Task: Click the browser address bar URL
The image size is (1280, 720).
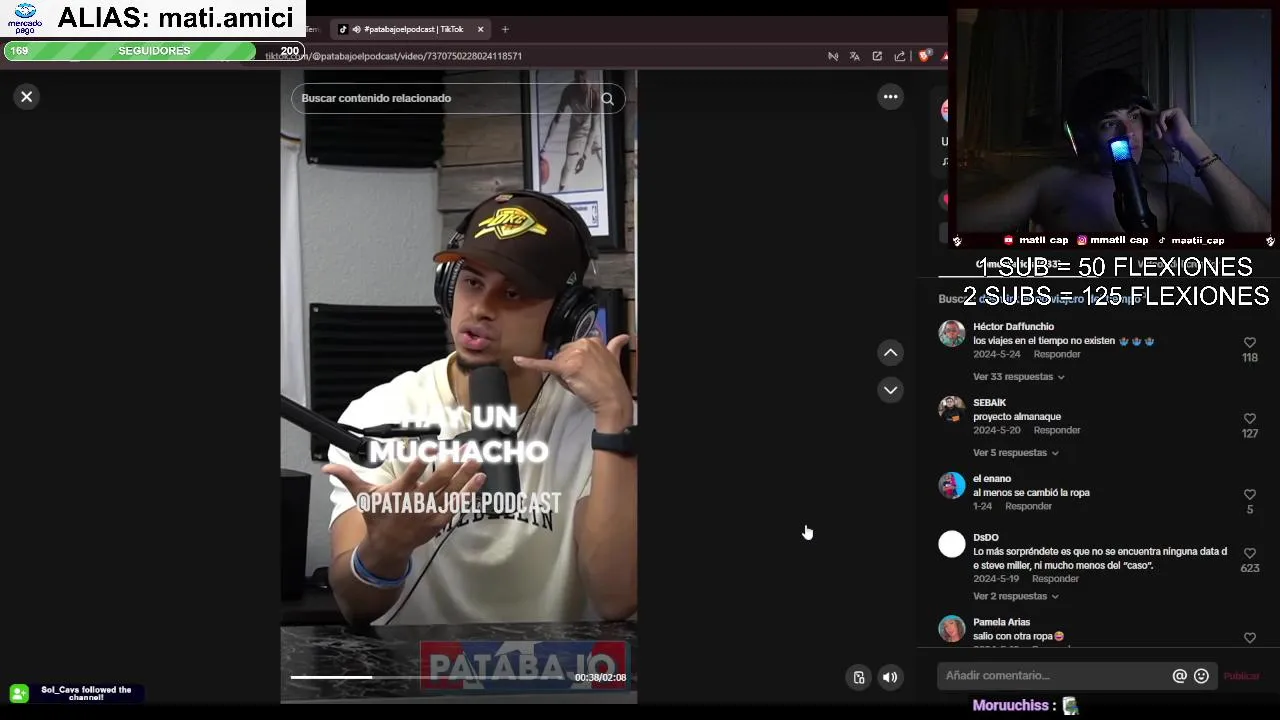Action: tap(393, 56)
